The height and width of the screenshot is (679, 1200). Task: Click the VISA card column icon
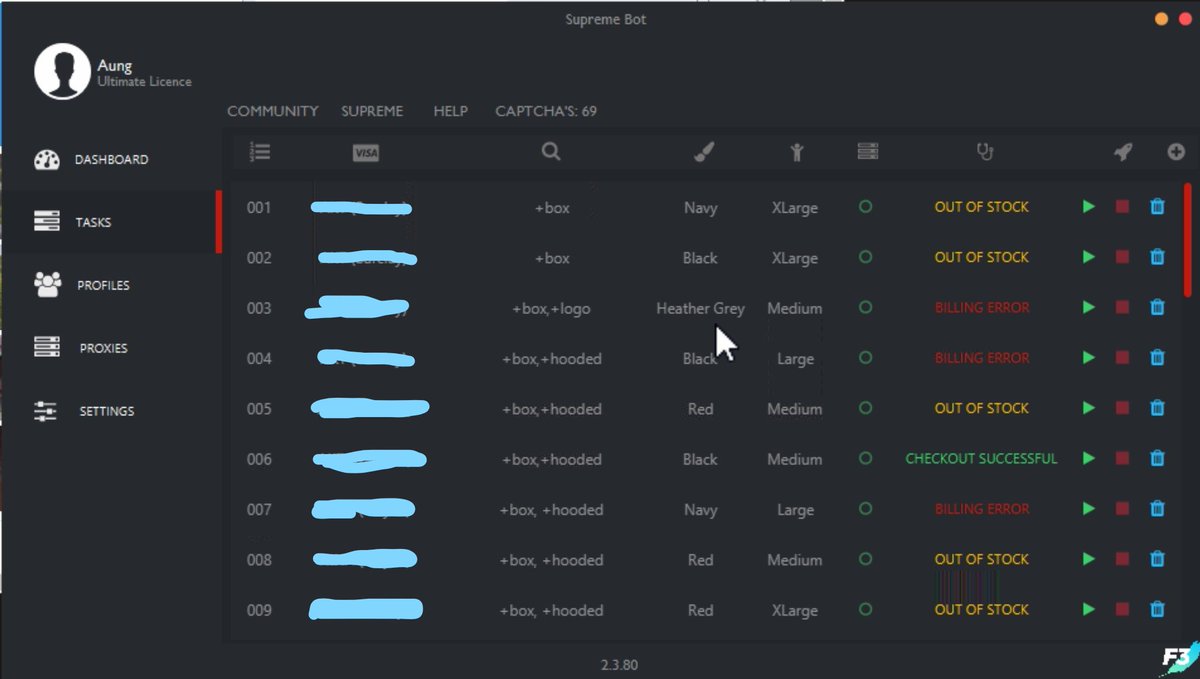(366, 153)
